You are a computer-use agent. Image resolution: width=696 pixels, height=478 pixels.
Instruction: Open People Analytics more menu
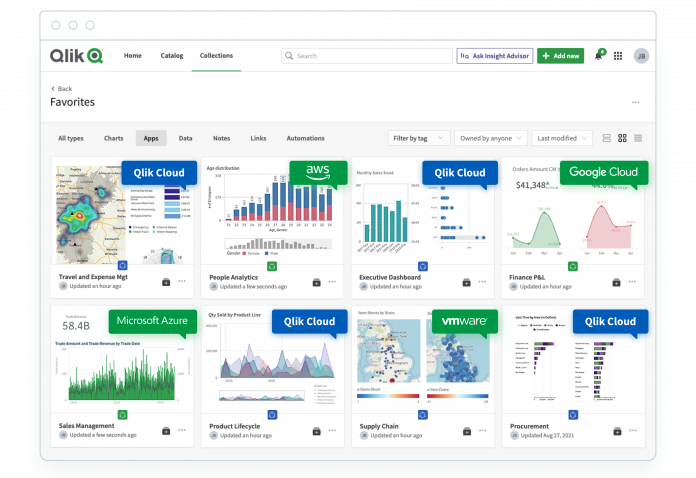[x=332, y=282]
